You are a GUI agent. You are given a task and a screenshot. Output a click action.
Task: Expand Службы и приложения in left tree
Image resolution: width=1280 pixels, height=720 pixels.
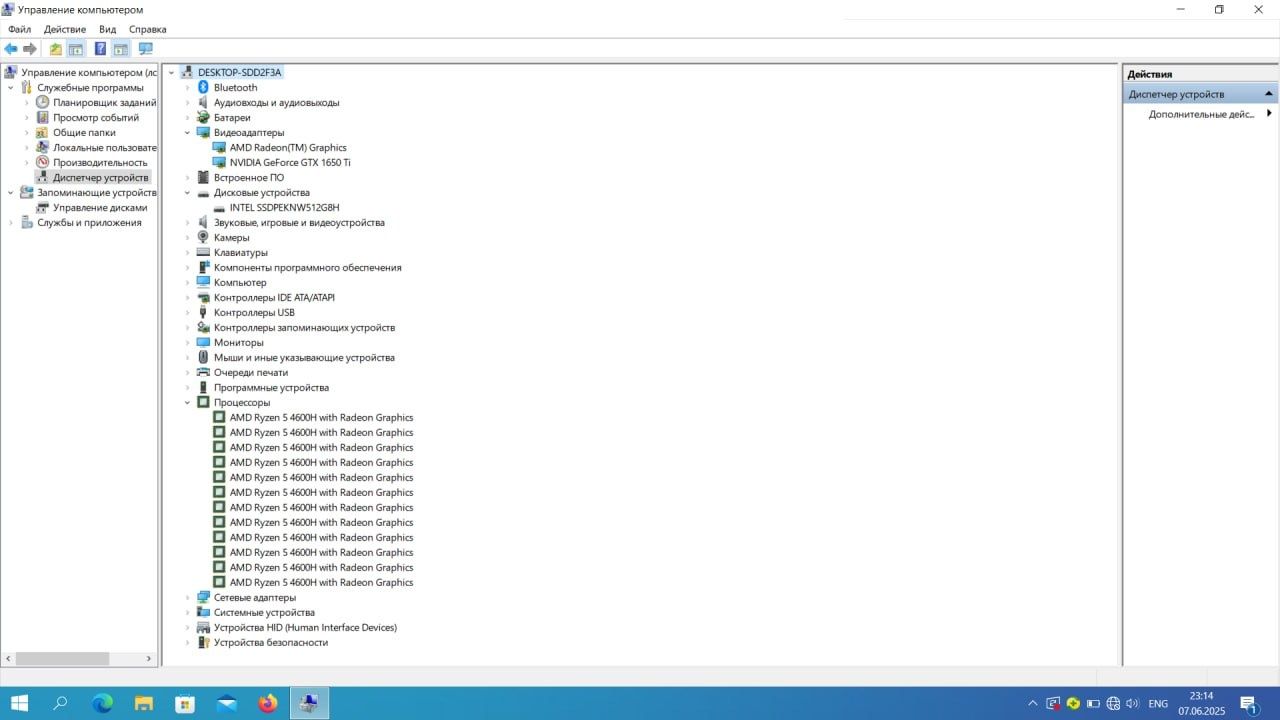11,223
